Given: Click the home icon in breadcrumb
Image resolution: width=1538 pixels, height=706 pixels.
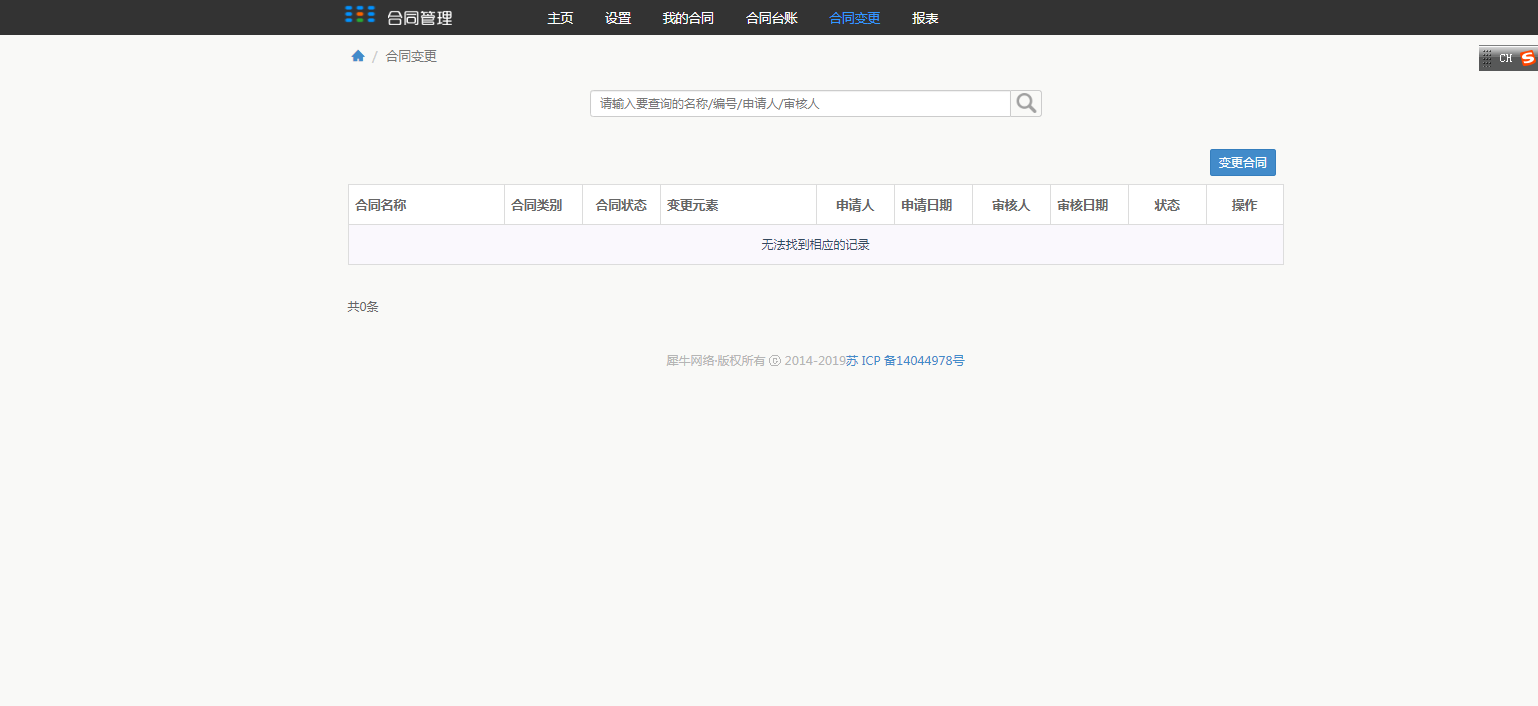Looking at the screenshot, I should [358, 56].
